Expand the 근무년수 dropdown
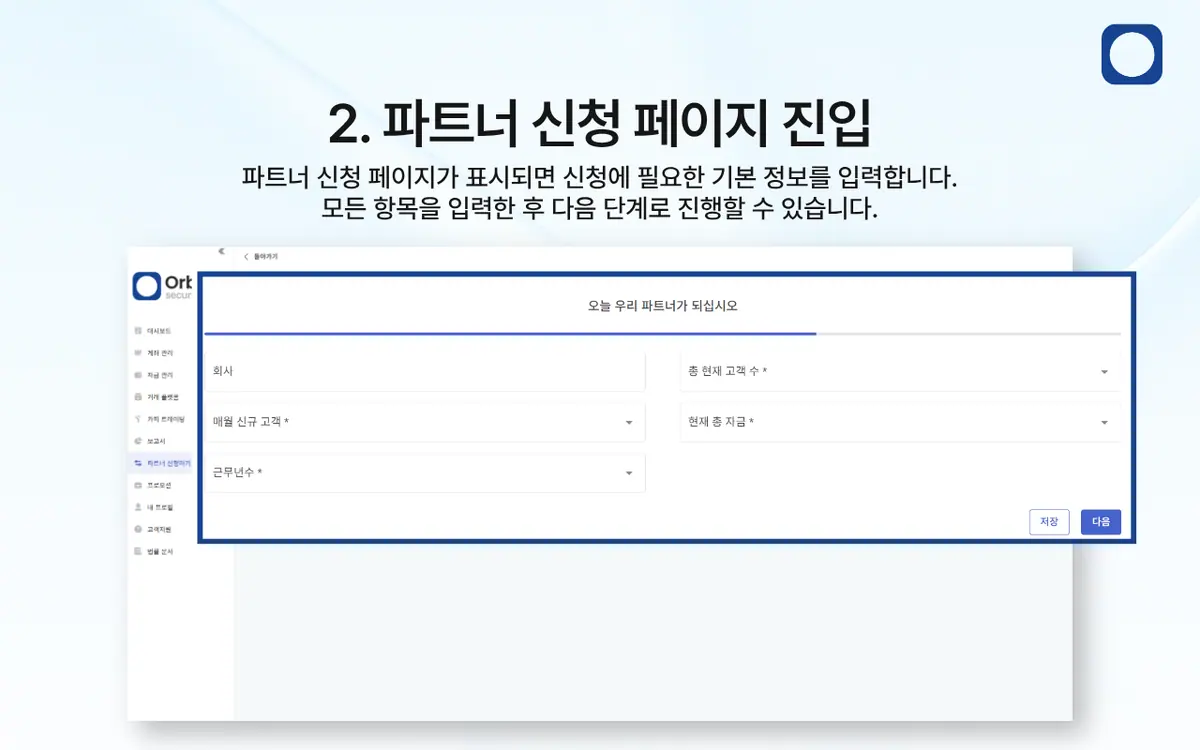Image resolution: width=1200 pixels, height=750 pixels. click(x=425, y=473)
